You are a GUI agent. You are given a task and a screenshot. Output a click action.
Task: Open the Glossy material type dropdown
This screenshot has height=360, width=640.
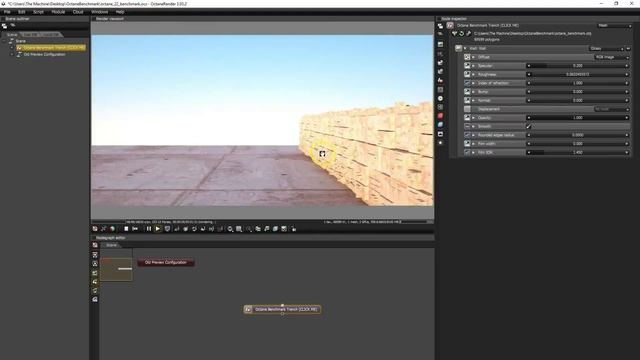(607, 49)
